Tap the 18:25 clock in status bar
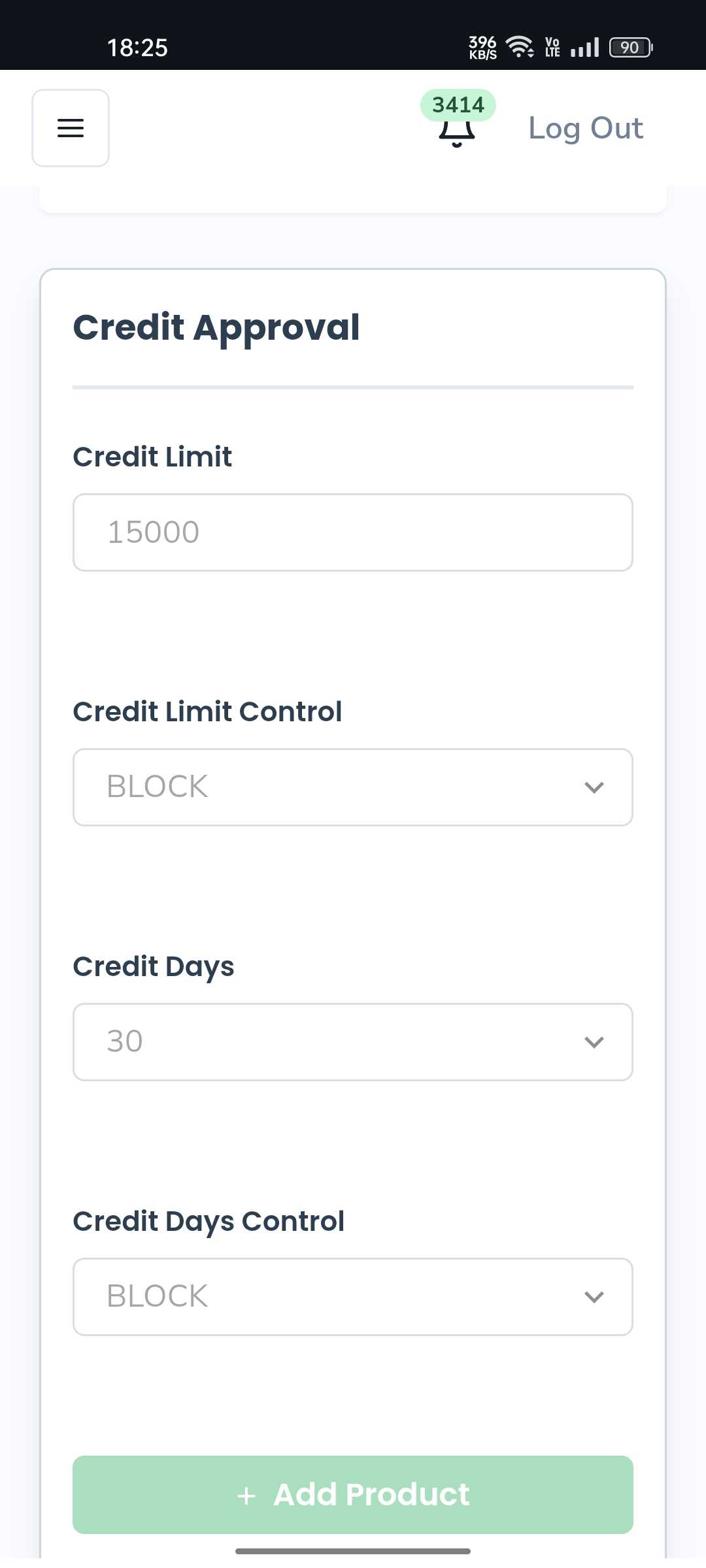 coord(137,48)
